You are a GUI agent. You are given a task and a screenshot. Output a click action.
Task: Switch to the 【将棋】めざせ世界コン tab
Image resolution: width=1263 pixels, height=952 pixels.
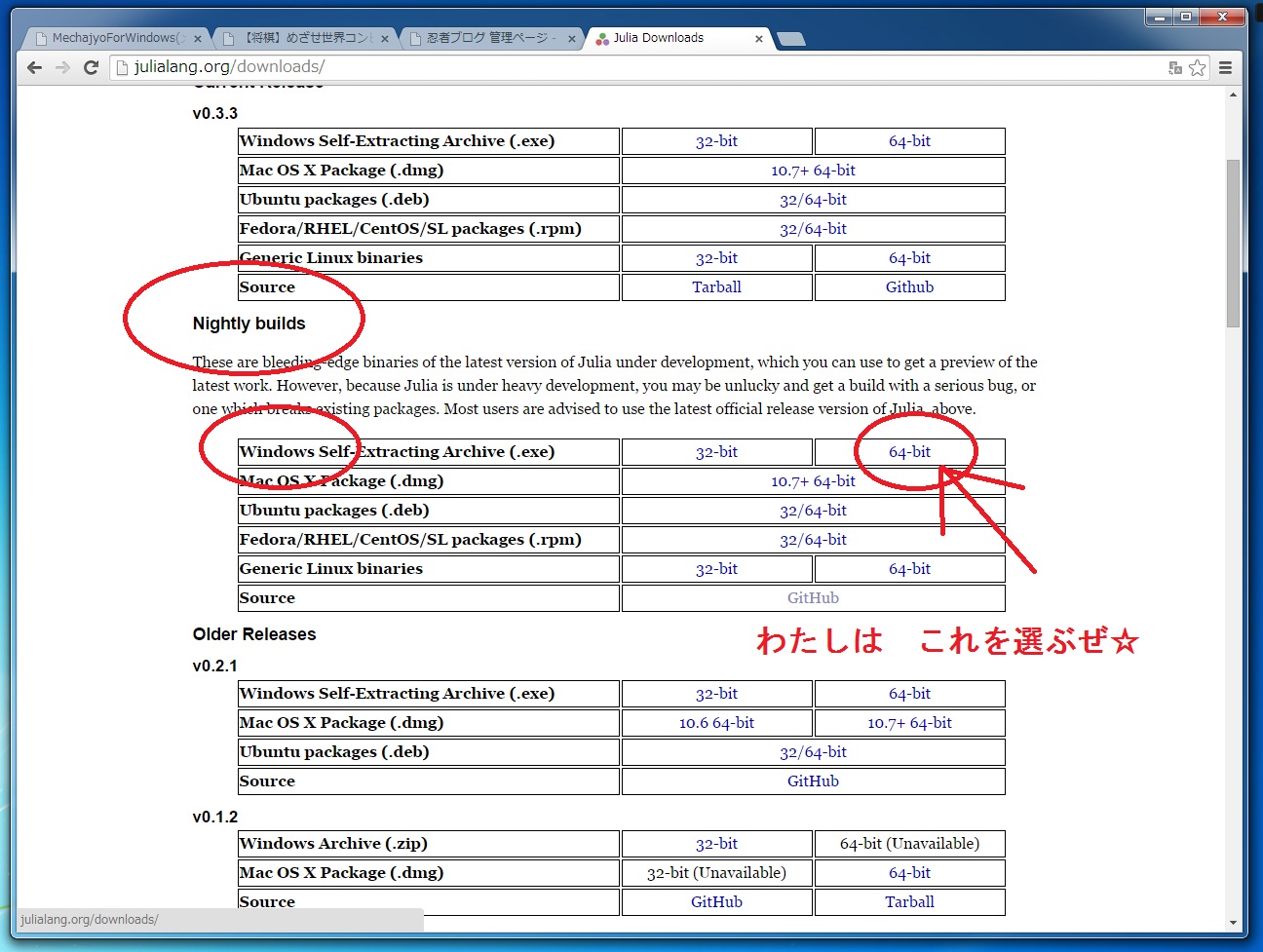pos(302,38)
